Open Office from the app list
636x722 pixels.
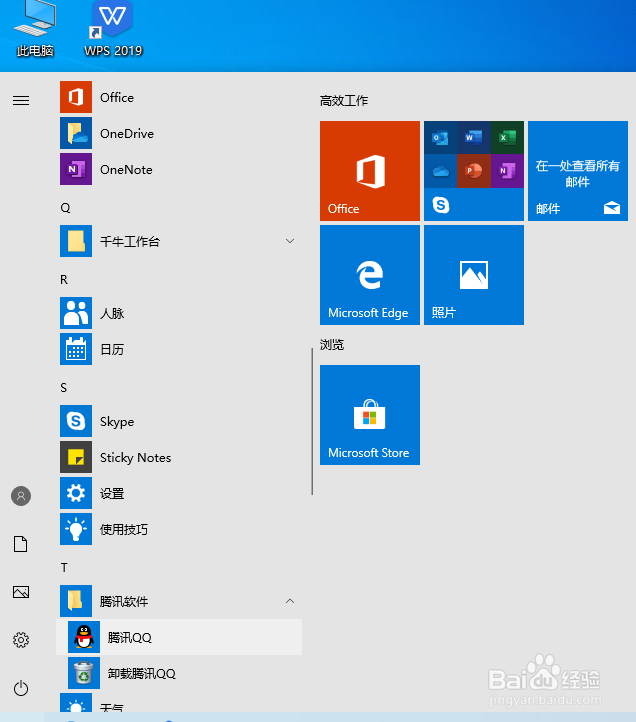tap(180, 97)
